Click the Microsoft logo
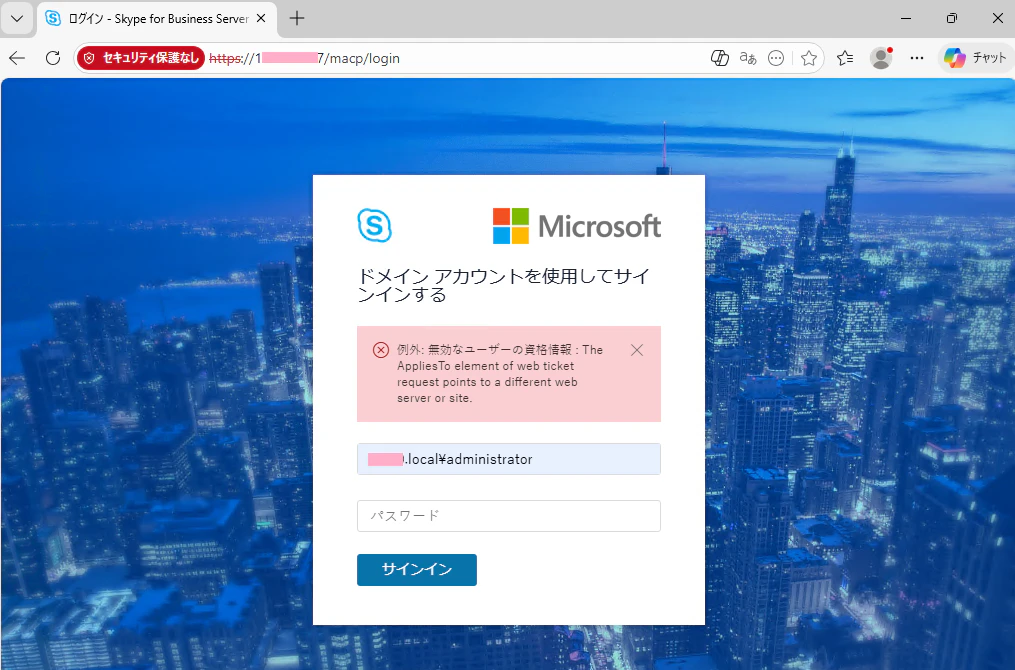The image size is (1015, 670). tap(577, 226)
